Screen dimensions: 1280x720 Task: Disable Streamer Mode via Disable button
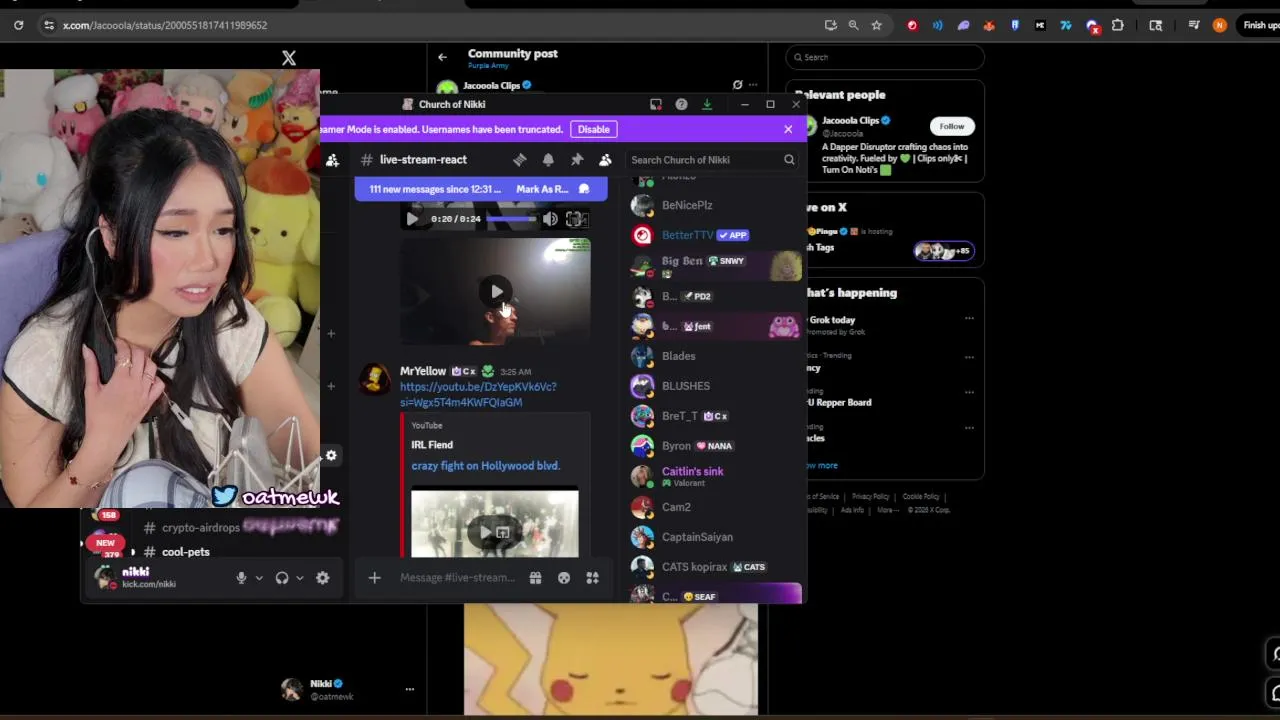tap(593, 129)
